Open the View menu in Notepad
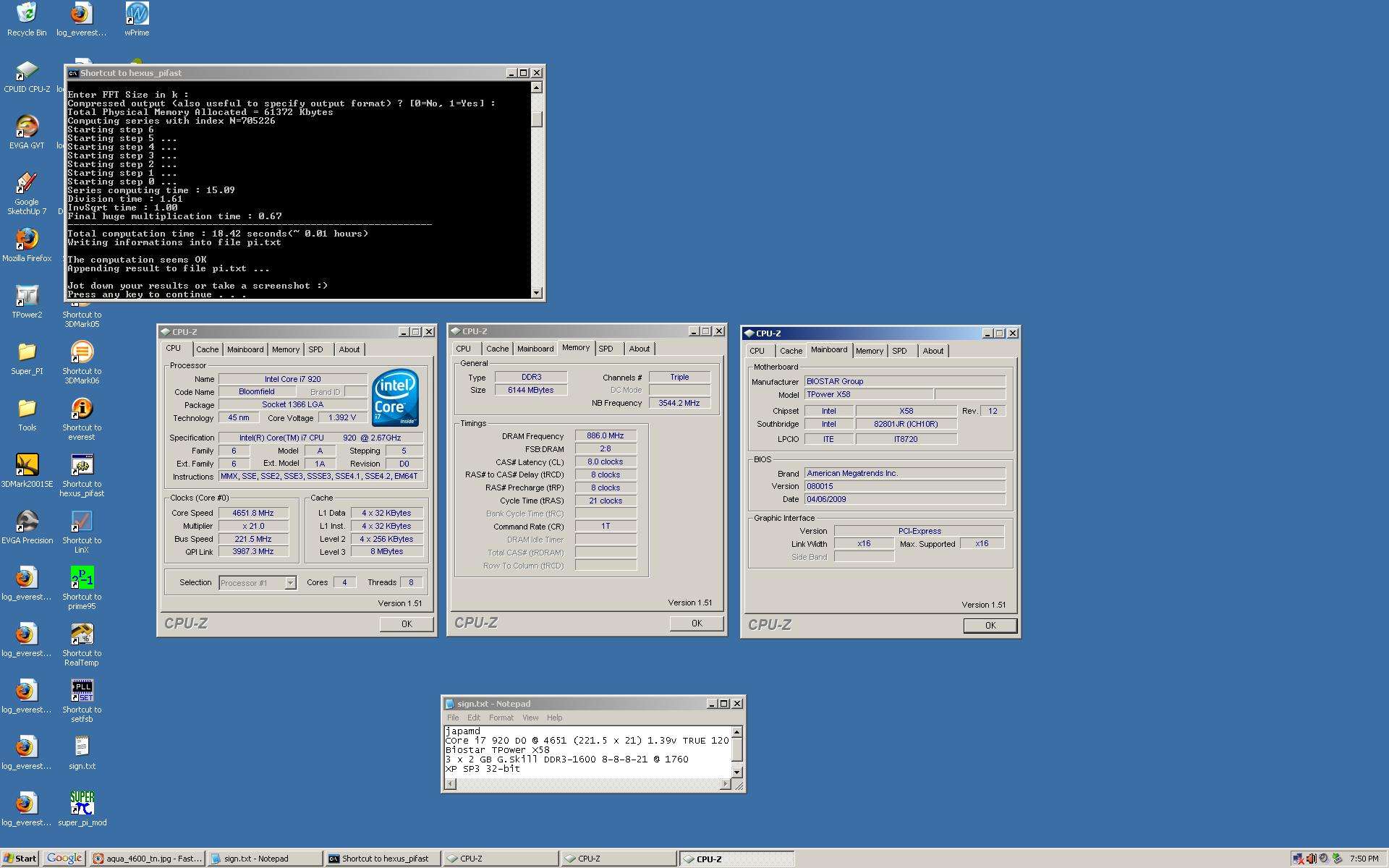The height and width of the screenshot is (868, 1389). click(x=530, y=718)
